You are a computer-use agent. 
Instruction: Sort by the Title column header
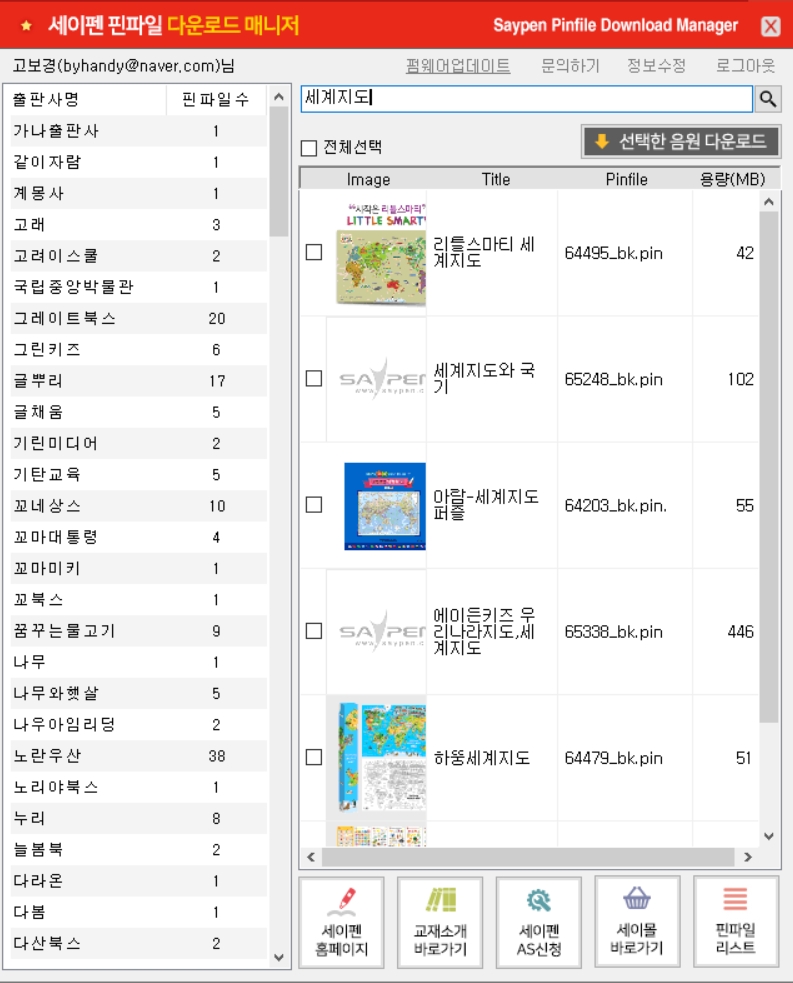[495, 179]
